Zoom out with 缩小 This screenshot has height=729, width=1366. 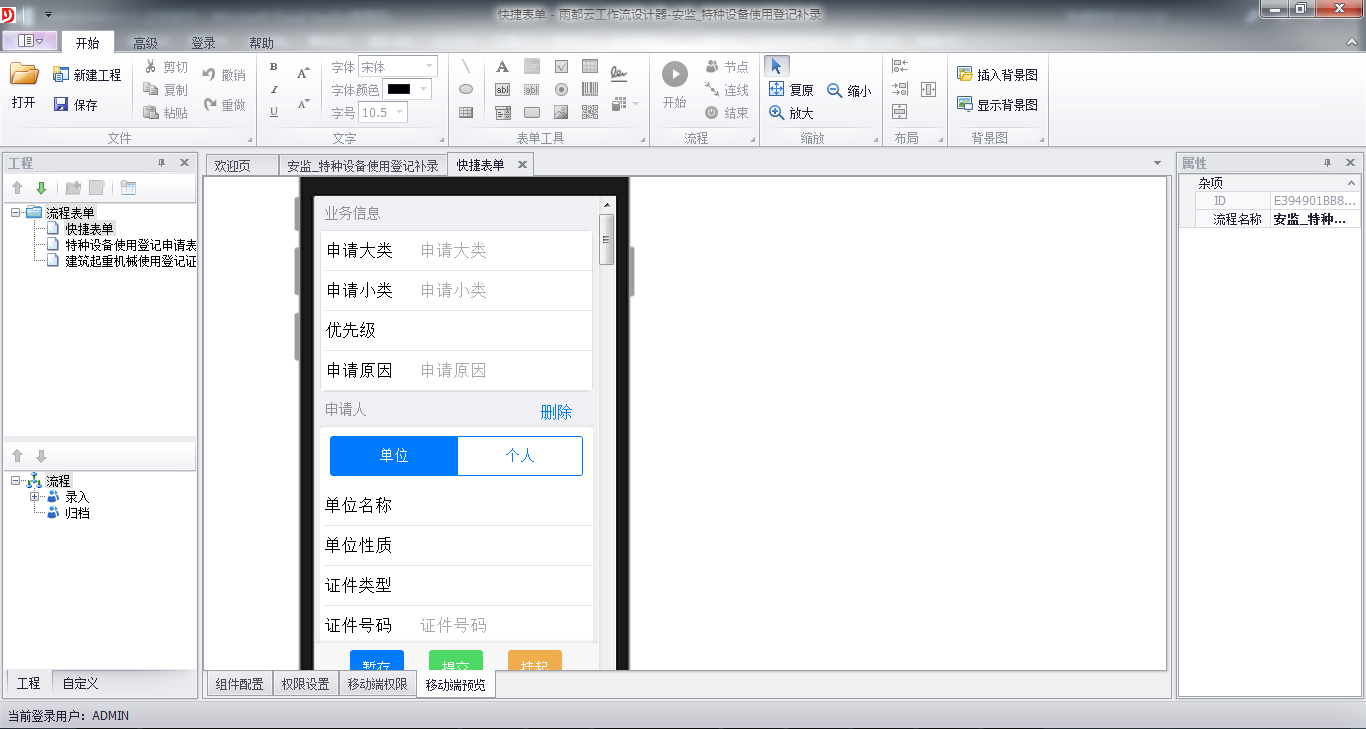tap(849, 90)
